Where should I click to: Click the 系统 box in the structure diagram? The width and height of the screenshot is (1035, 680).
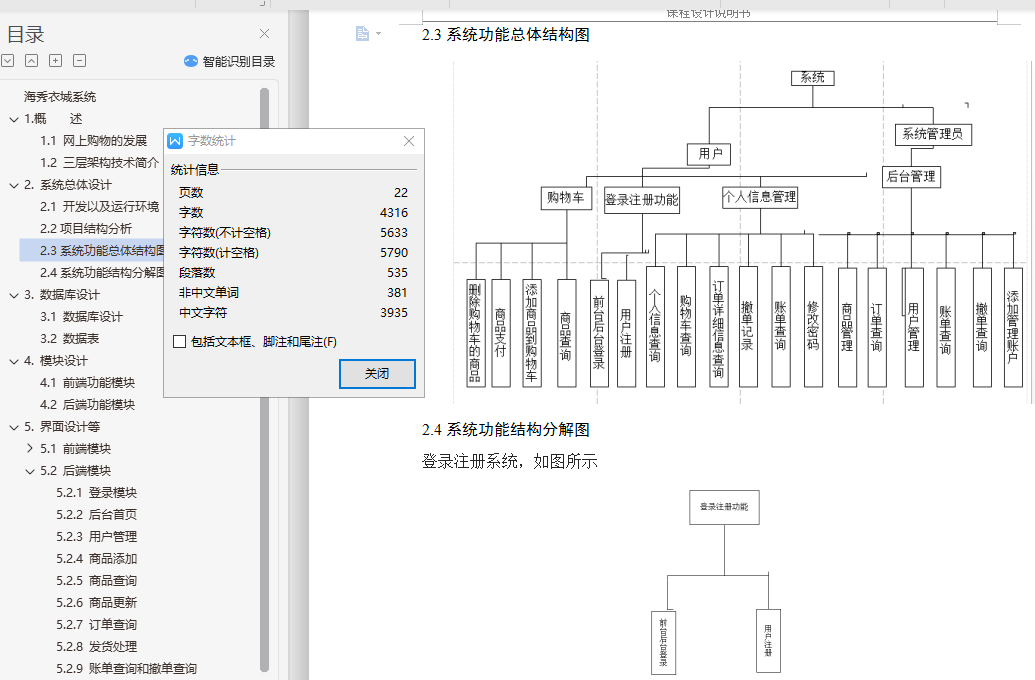(x=813, y=78)
